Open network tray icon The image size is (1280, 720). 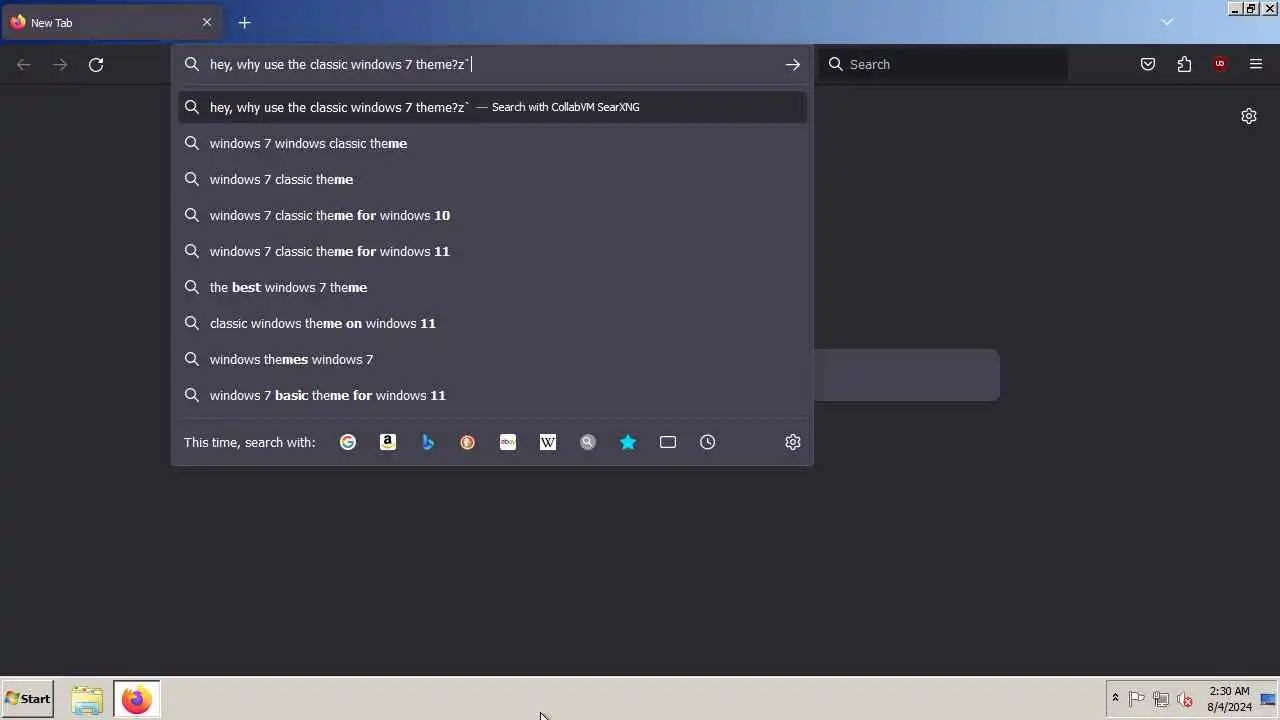coord(1161,699)
